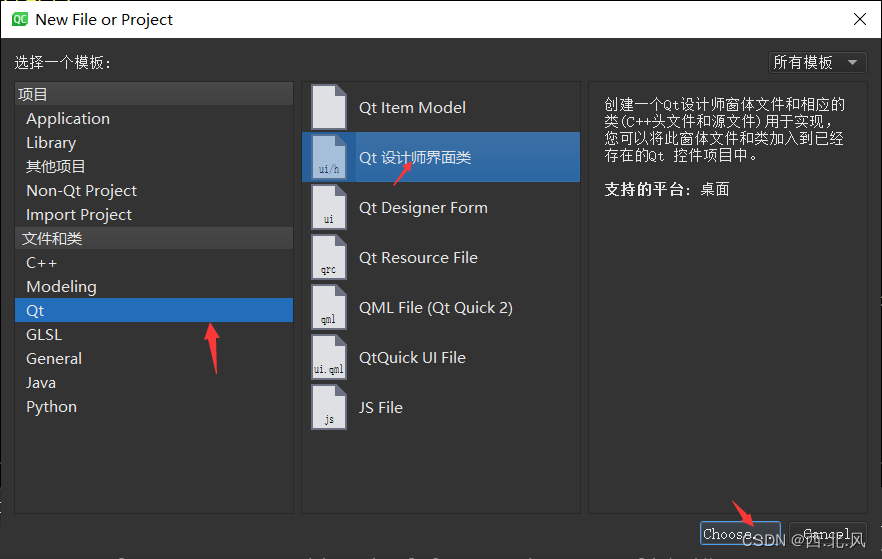Click the qrc resource file icon
This screenshot has height=559, width=882.
click(329, 257)
